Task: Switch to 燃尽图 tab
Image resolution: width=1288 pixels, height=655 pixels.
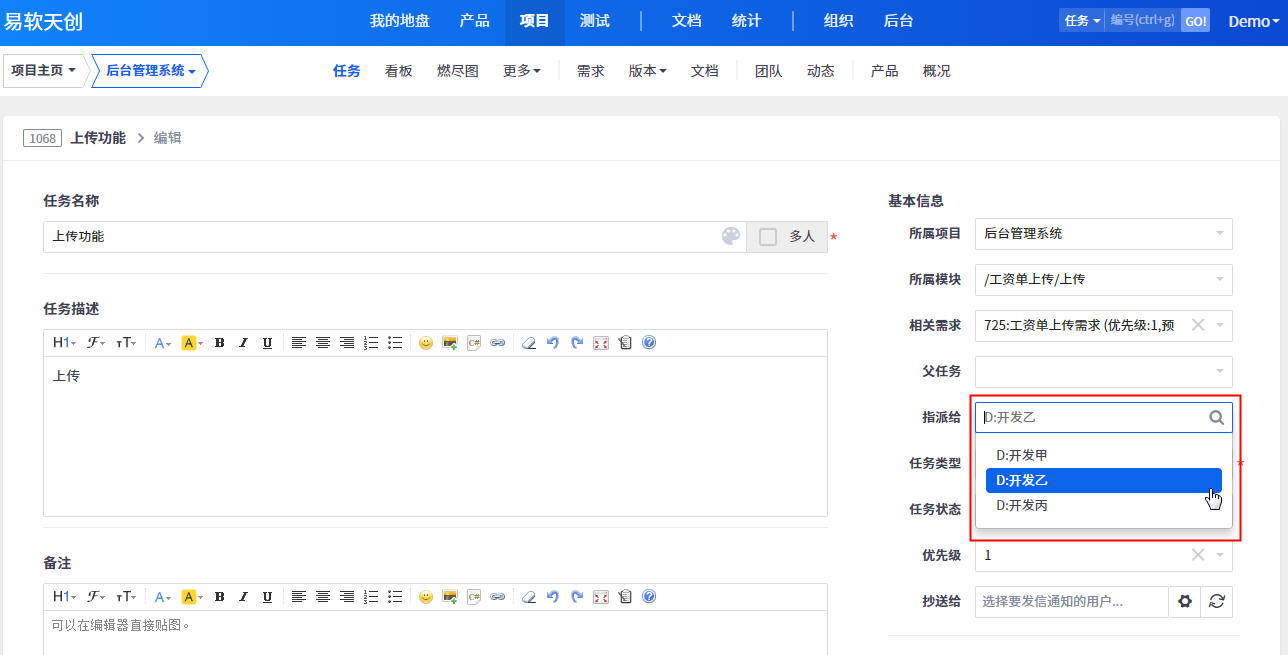Action: tap(458, 71)
